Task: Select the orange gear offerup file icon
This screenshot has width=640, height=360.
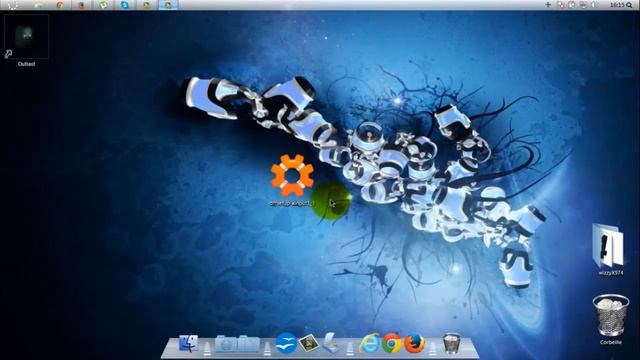Action: click(292, 180)
